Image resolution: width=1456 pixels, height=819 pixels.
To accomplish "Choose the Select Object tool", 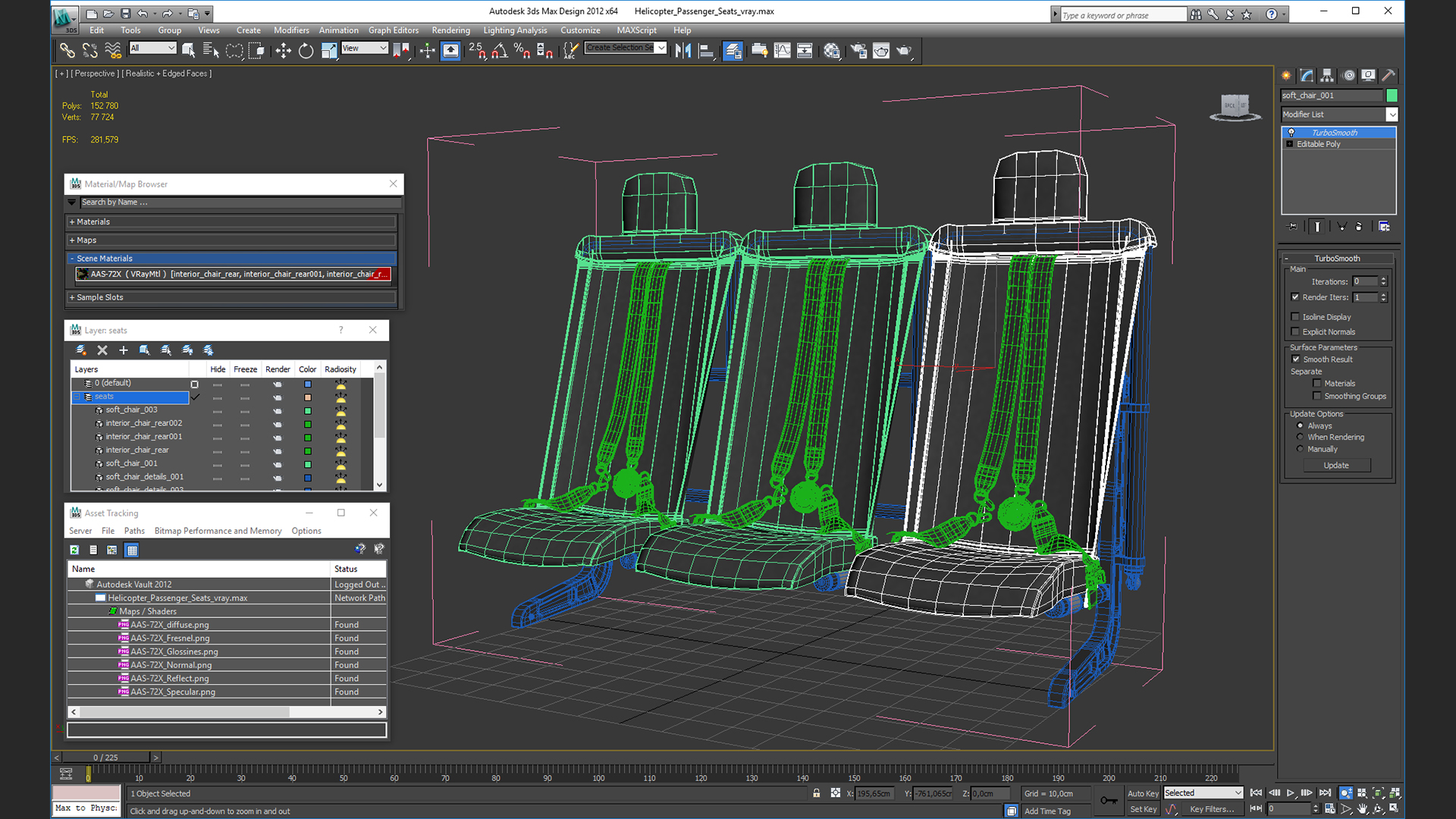I will point(189,51).
